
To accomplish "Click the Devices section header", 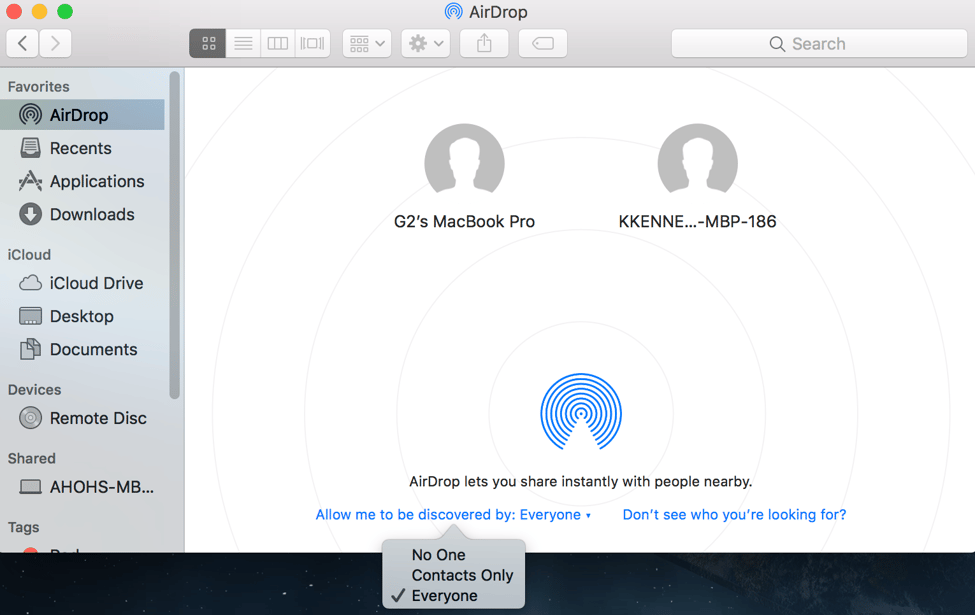I will click(x=35, y=390).
